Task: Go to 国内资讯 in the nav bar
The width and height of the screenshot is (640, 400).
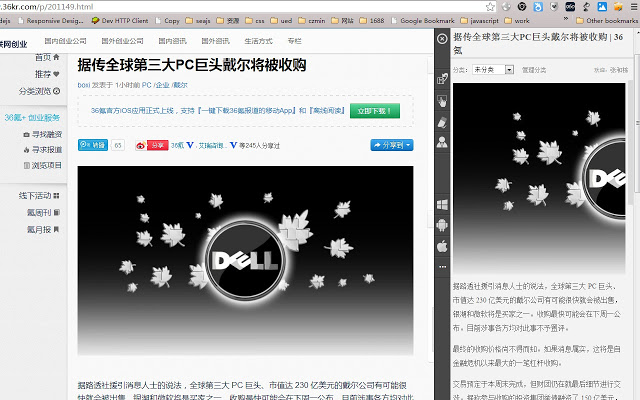Action: pyautogui.click(x=172, y=41)
